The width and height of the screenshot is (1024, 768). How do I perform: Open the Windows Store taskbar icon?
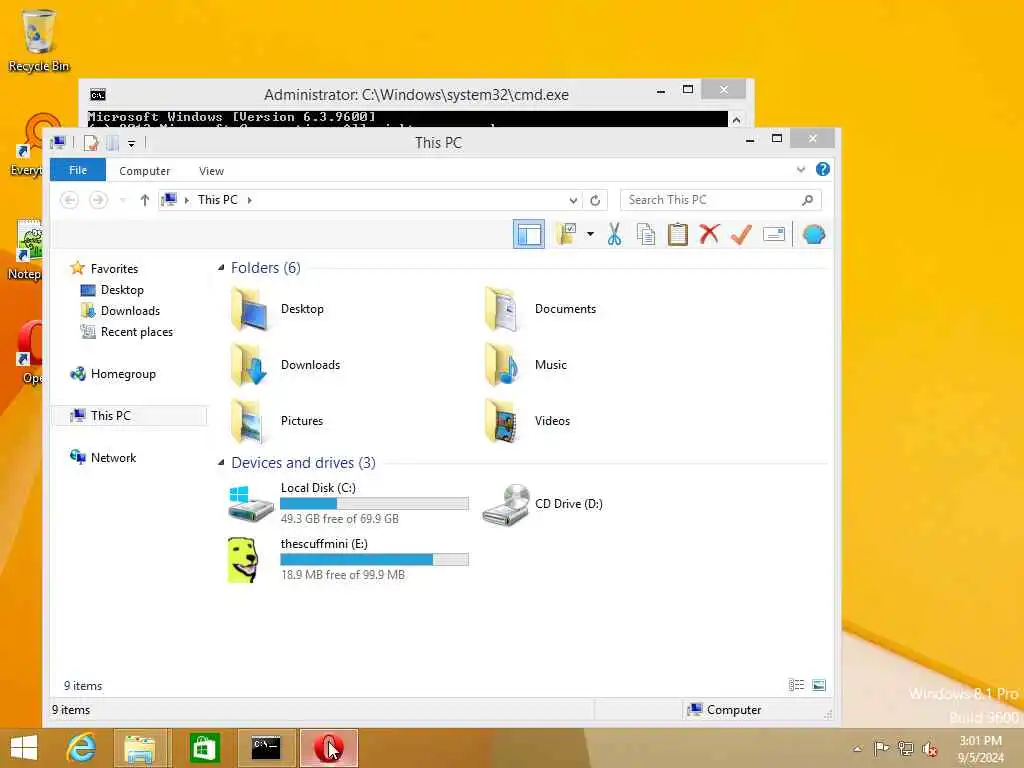[204, 748]
